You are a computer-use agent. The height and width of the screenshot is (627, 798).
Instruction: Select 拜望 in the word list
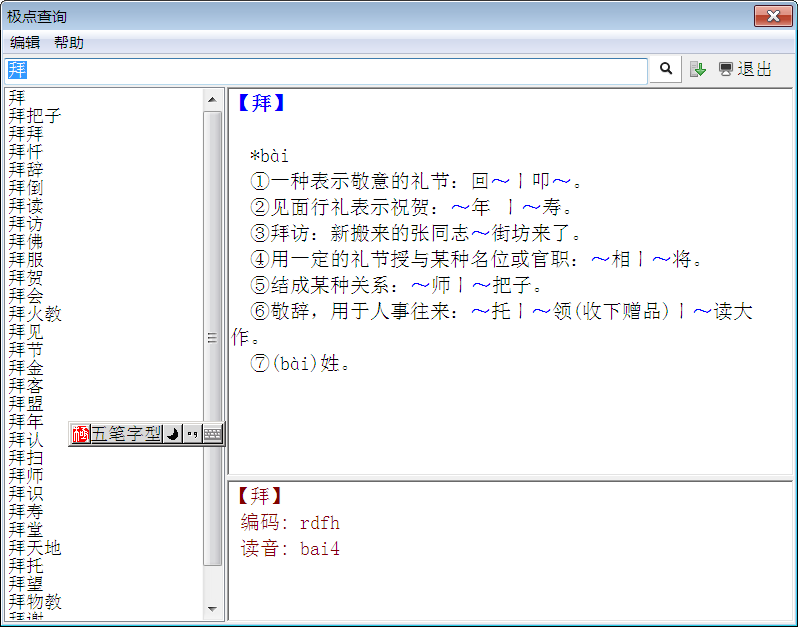[26, 584]
